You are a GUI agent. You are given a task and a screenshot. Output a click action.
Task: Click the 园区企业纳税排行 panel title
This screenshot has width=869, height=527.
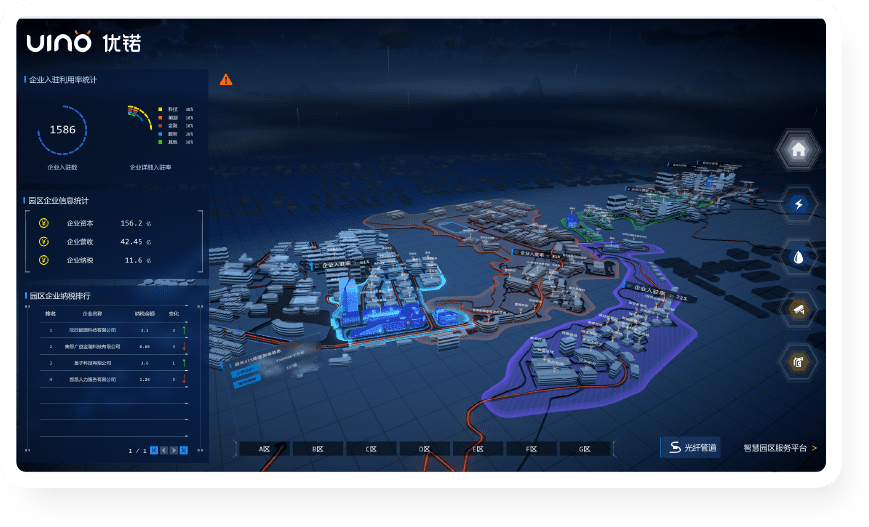[59, 296]
